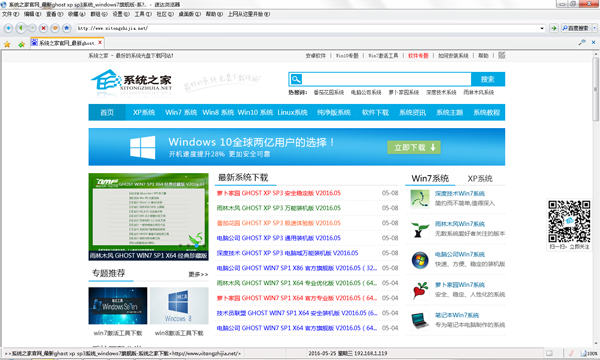Select 系统主题 in the navigation bar
This screenshot has width=600, height=360.
450,112
